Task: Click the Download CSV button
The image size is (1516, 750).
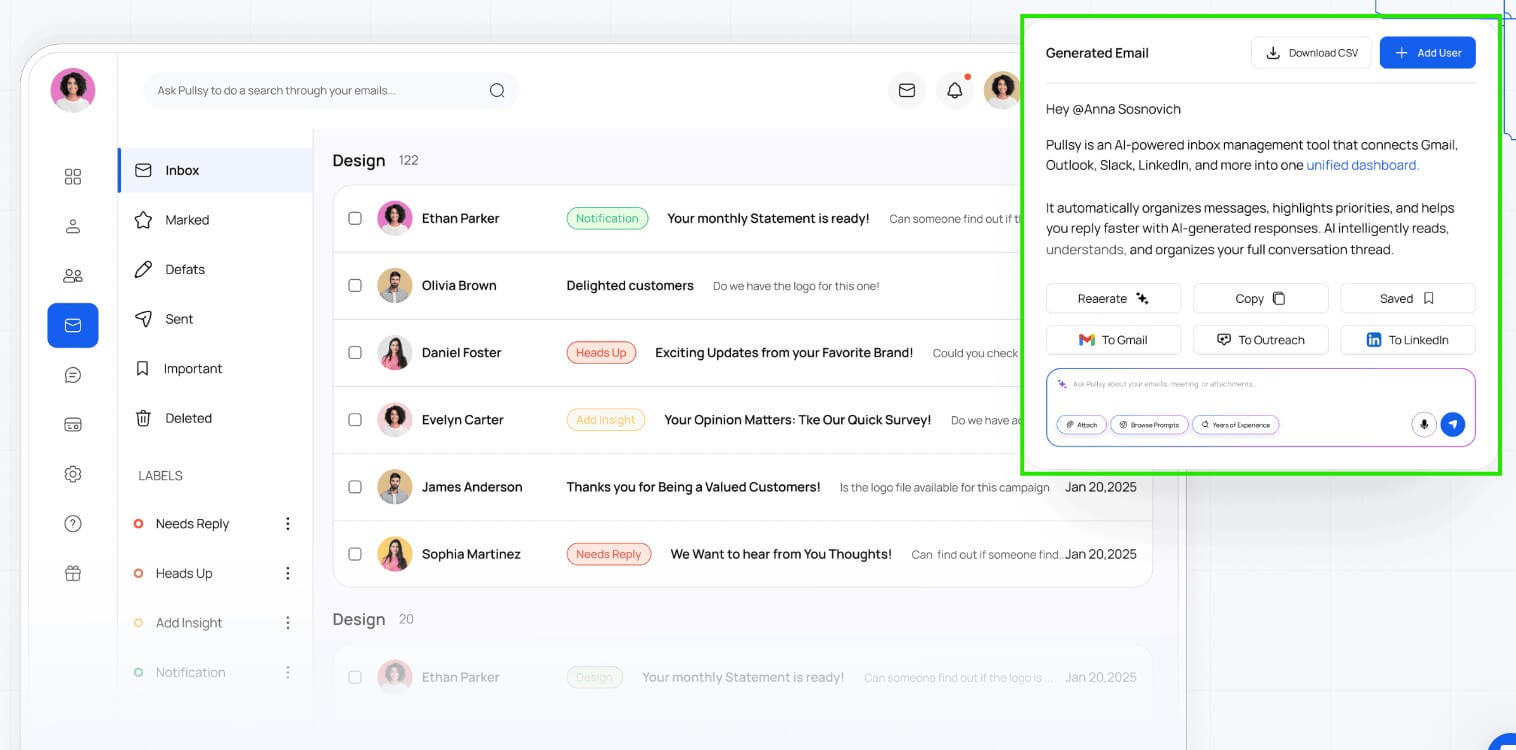Action: (1311, 53)
